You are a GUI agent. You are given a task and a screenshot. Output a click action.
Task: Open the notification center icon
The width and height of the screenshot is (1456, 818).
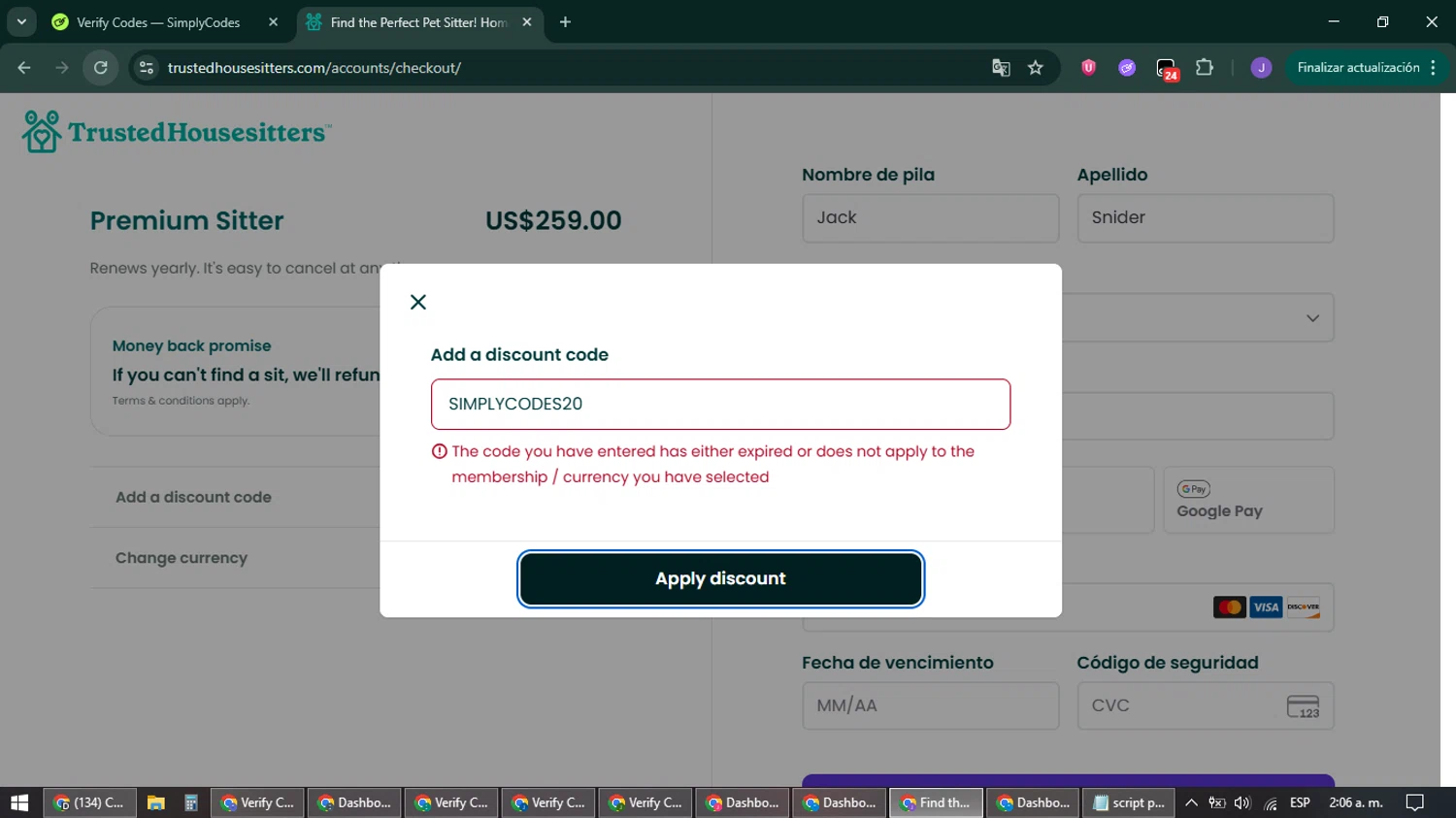1415,802
